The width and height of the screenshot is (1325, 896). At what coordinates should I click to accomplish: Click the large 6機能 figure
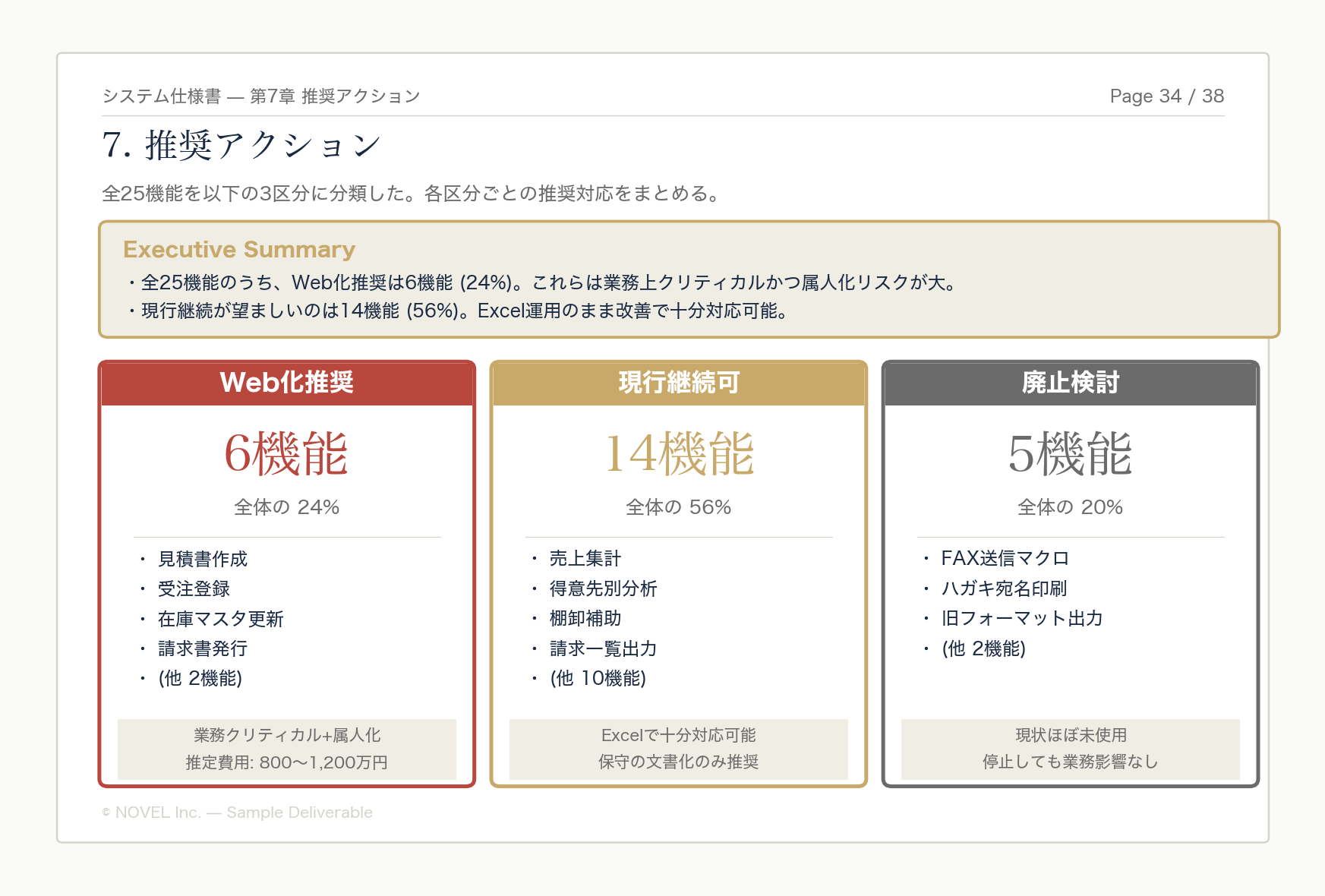[x=286, y=454]
